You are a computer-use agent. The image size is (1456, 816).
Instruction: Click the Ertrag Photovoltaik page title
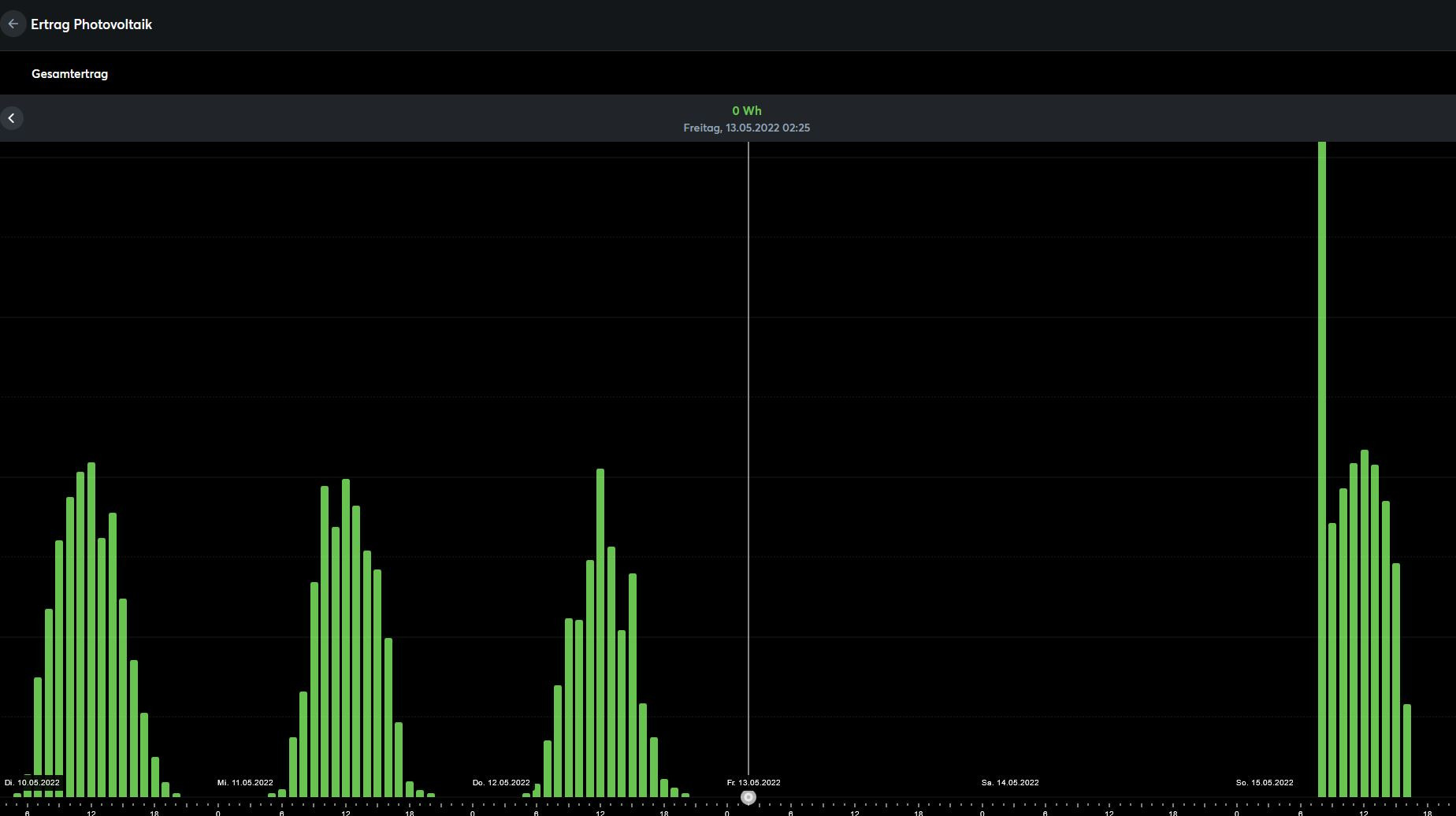tap(91, 24)
